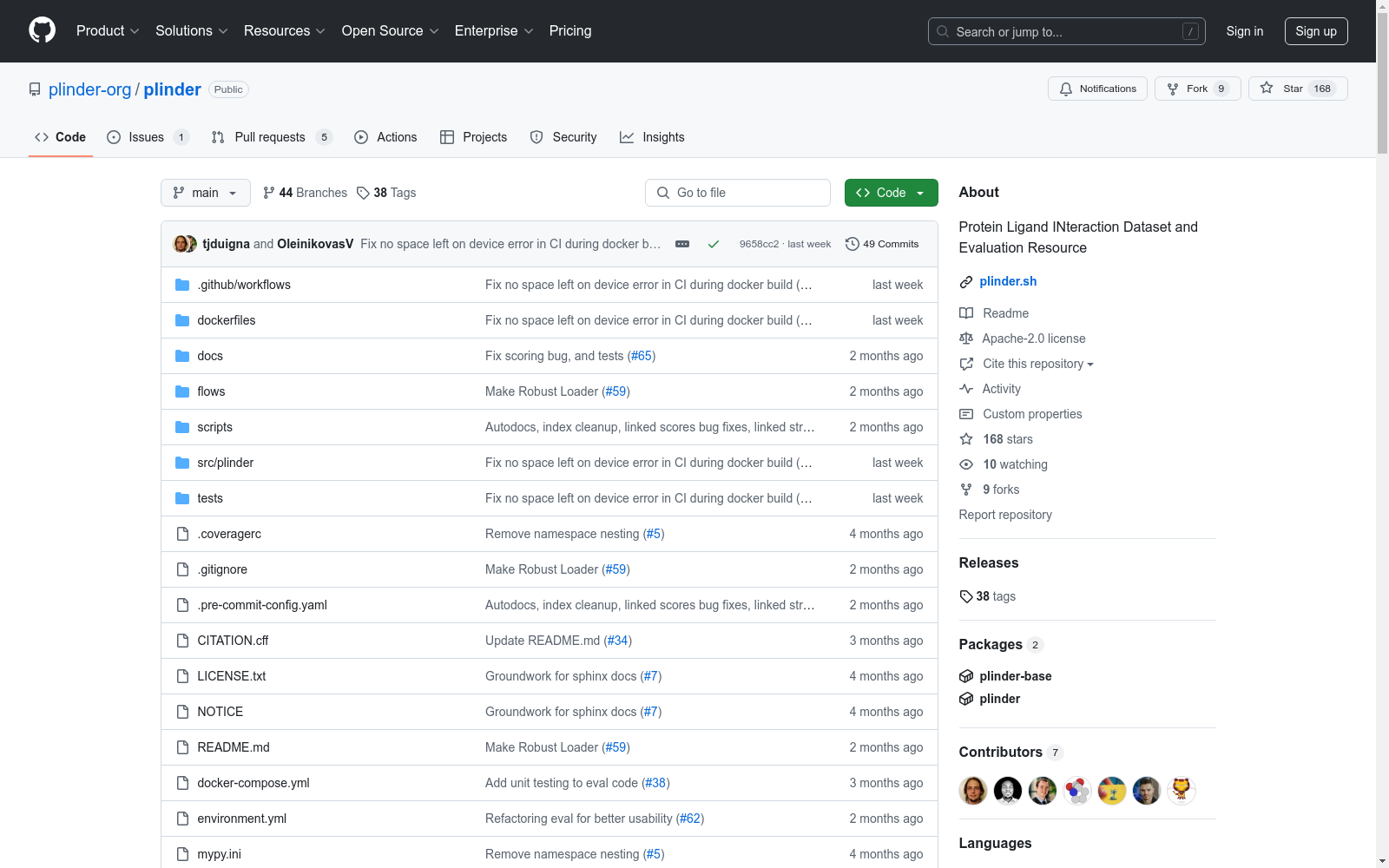The image size is (1389, 868).
Task: Open the Product dropdown menu
Action: 108,31
